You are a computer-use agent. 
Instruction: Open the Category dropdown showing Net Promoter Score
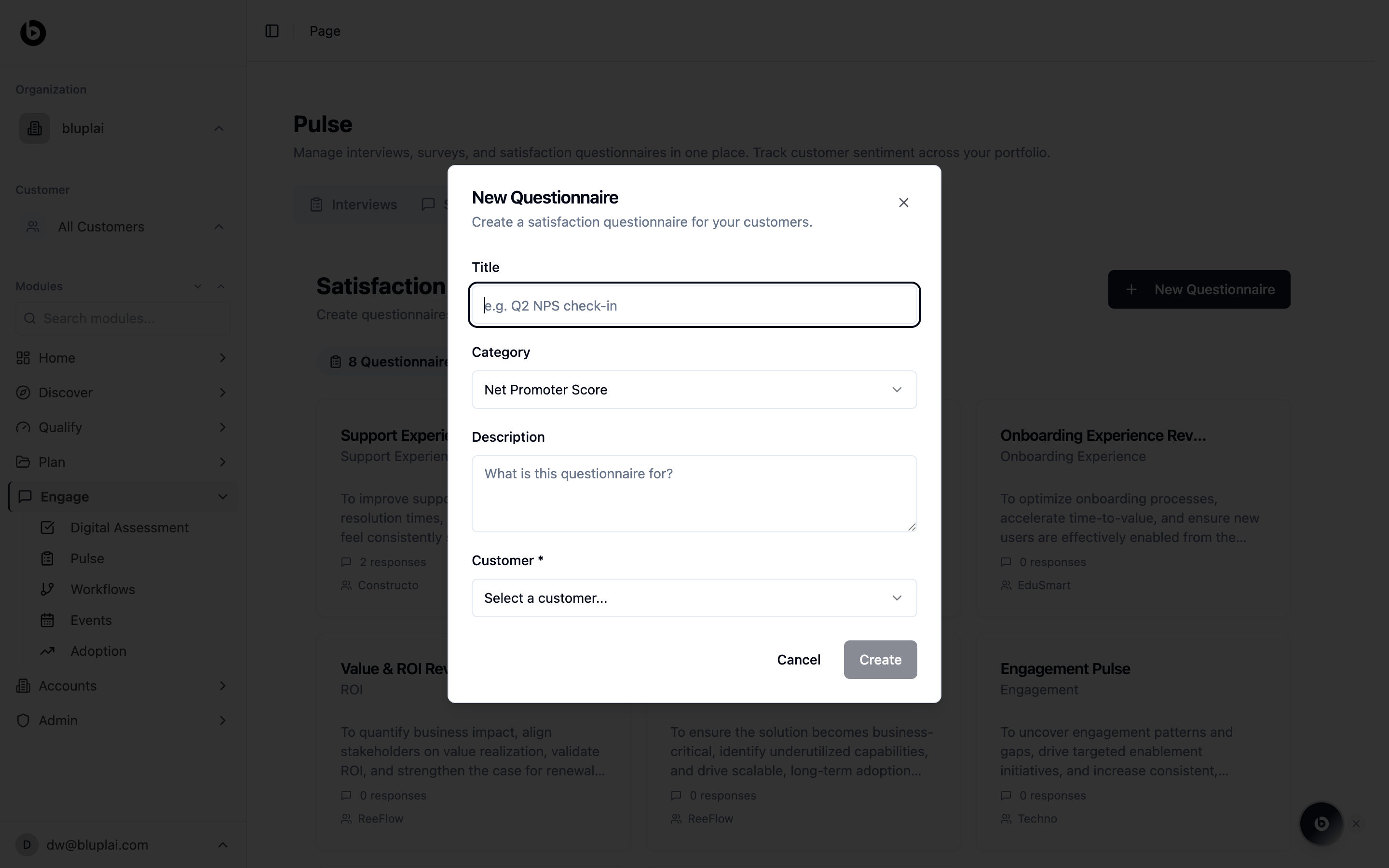tap(694, 390)
